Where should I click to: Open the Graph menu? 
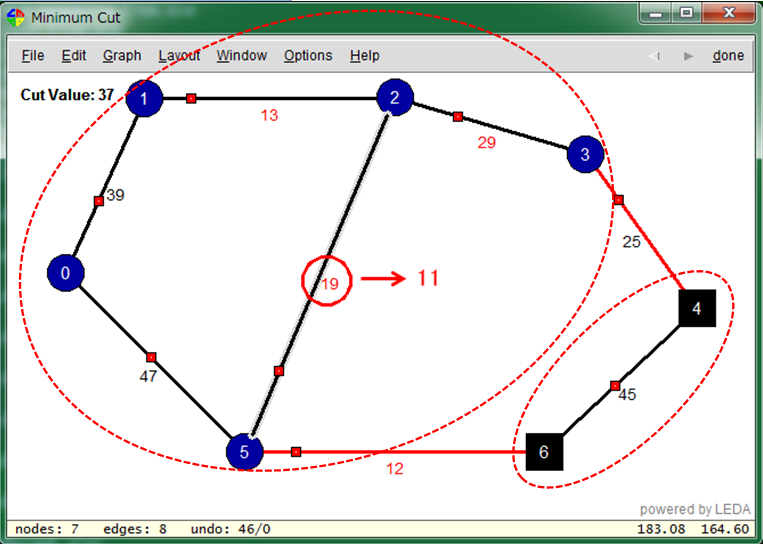[x=122, y=56]
